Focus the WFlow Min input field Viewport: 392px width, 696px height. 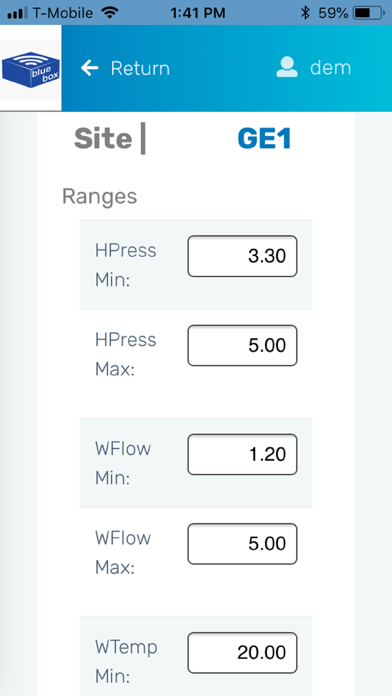(242, 455)
